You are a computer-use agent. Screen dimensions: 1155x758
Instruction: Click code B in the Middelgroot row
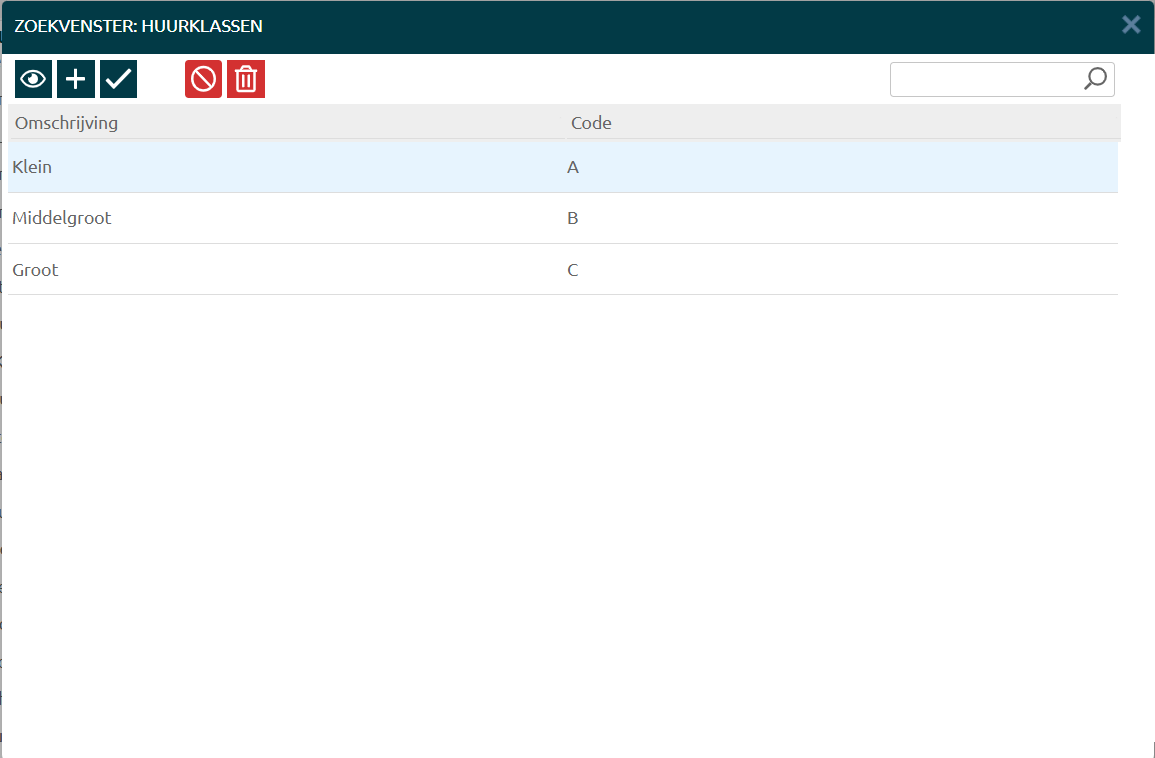click(573, 218)
